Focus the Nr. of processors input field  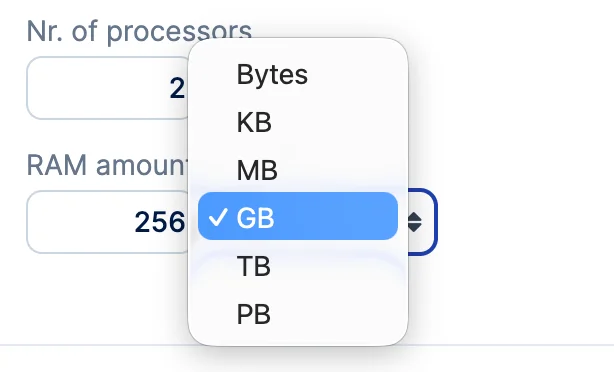pyautogui.click(x=108, y=88)
